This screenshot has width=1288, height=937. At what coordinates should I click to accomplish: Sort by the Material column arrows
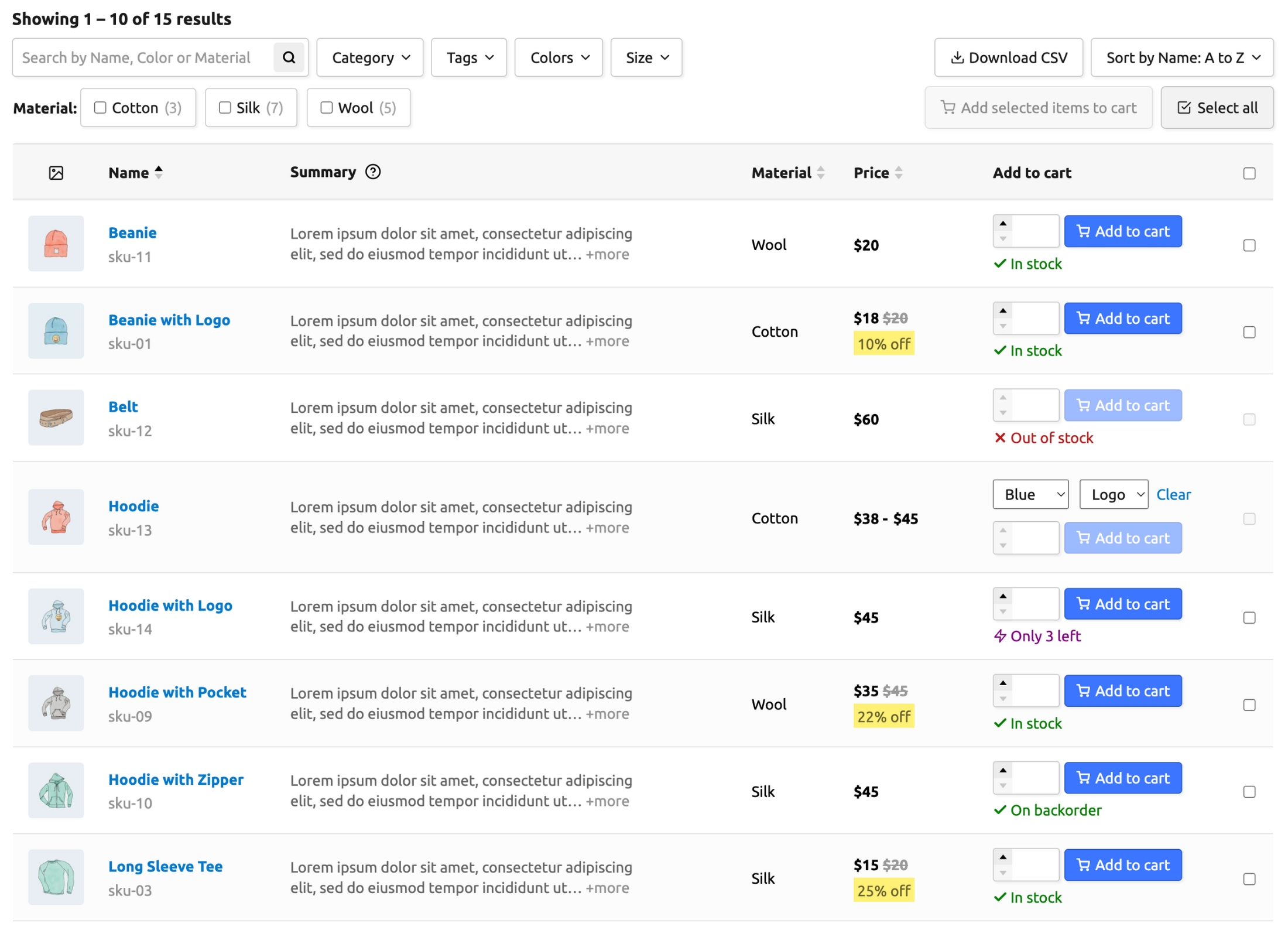[821, 173]
